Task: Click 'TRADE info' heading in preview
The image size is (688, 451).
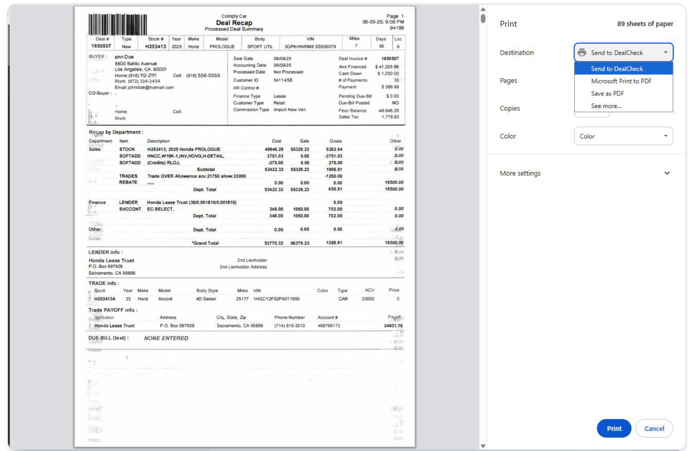Action: pos(104,283)
